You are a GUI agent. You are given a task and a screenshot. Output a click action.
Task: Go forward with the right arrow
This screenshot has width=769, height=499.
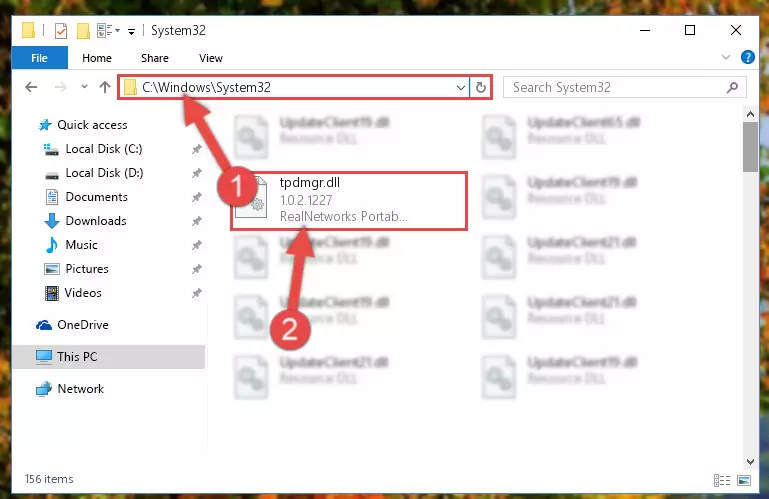click(x=60, y=87)
